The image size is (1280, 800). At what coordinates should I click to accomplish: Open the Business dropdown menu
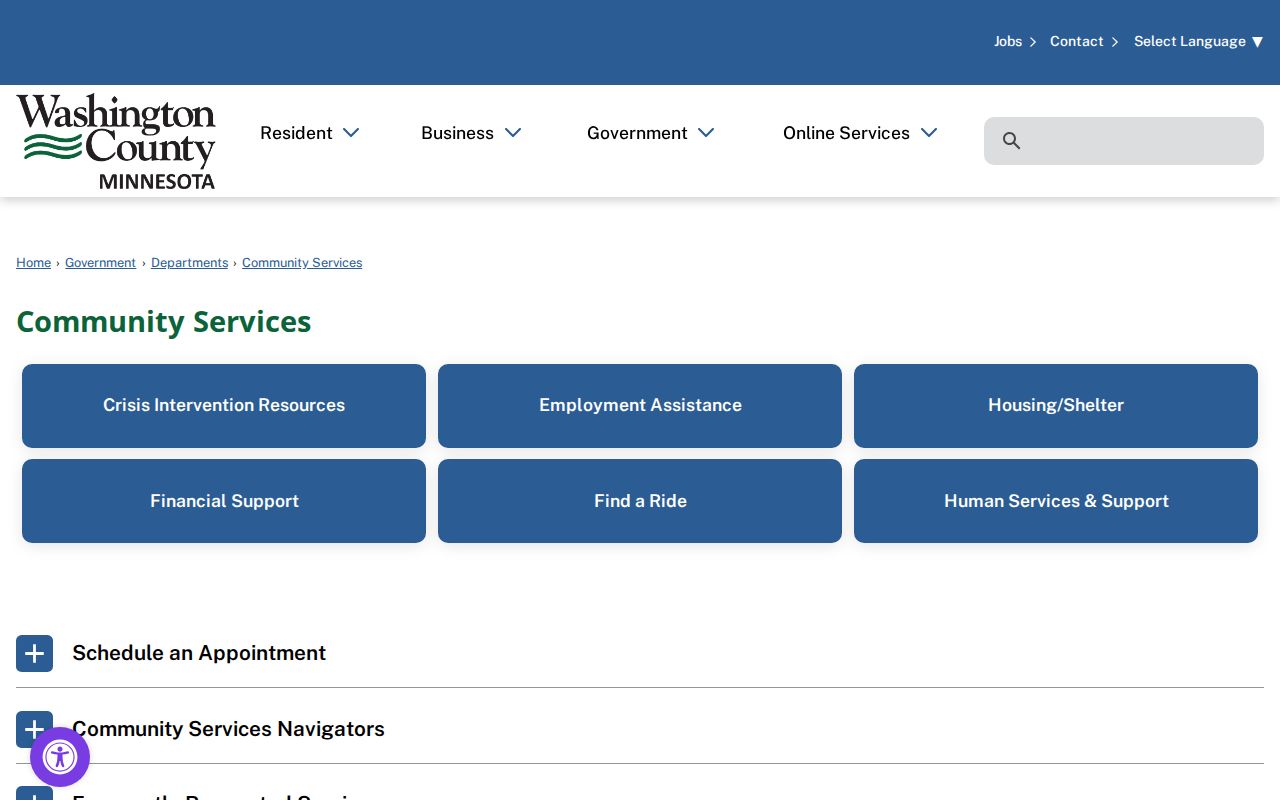pyautogui.click(x=471, y=133)
